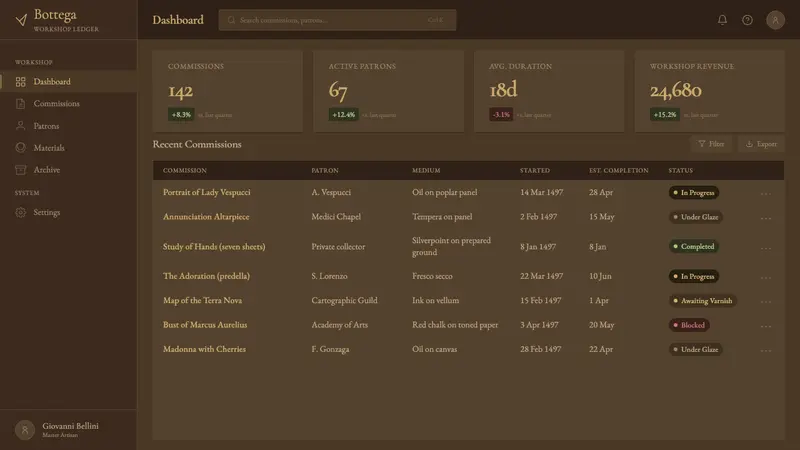
Task: Click medium Red chalk on toned paper
Action: pyautogui.click(x=455, y=325)
